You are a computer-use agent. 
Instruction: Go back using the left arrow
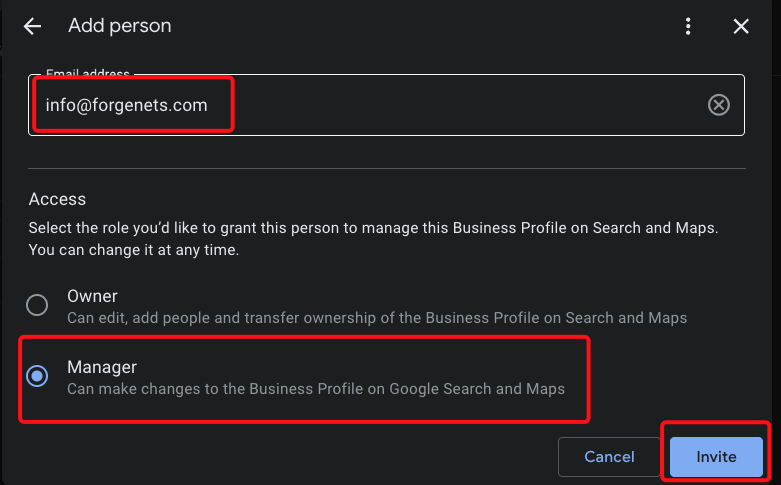point(32,26)
